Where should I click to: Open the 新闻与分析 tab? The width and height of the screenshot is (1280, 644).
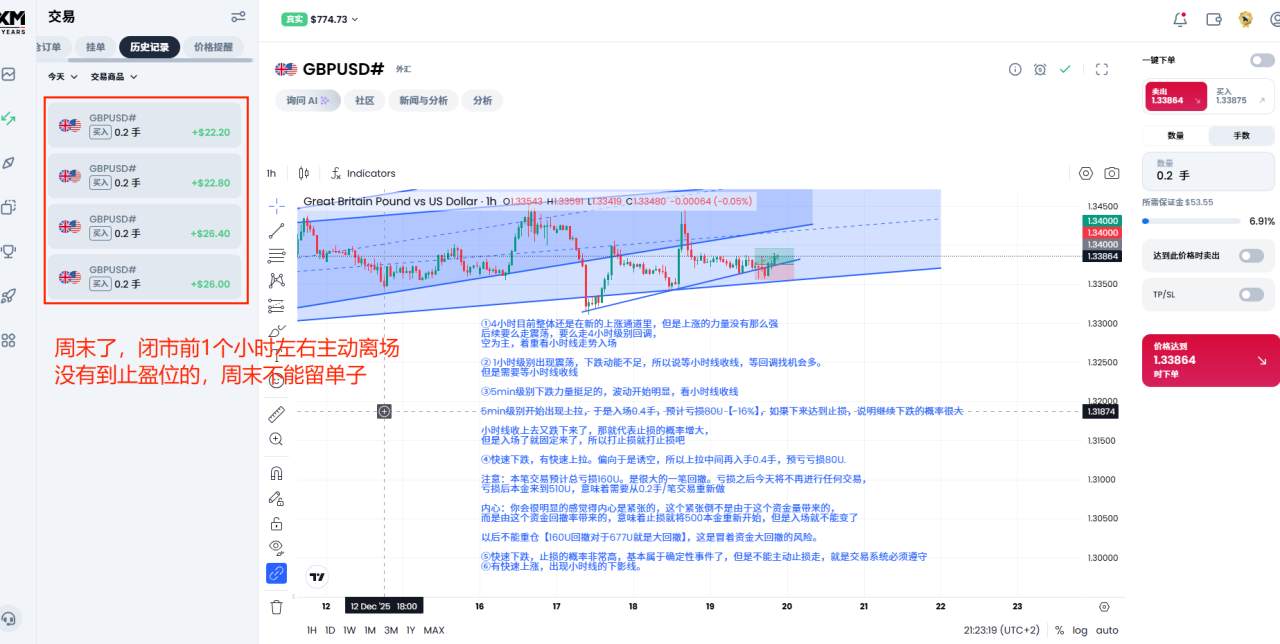click(x=424, y=100)
